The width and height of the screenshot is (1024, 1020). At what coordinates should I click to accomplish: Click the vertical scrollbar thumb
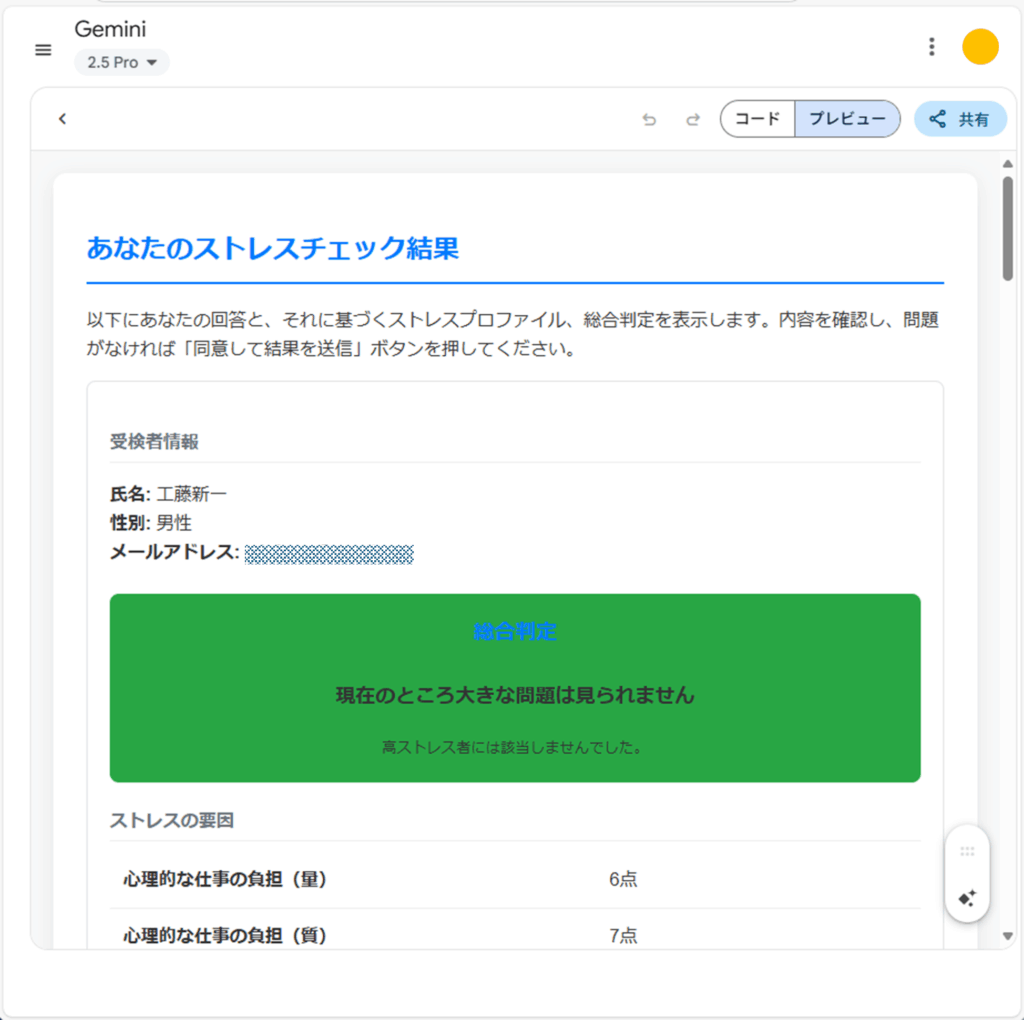click(x=1008, y=228)
